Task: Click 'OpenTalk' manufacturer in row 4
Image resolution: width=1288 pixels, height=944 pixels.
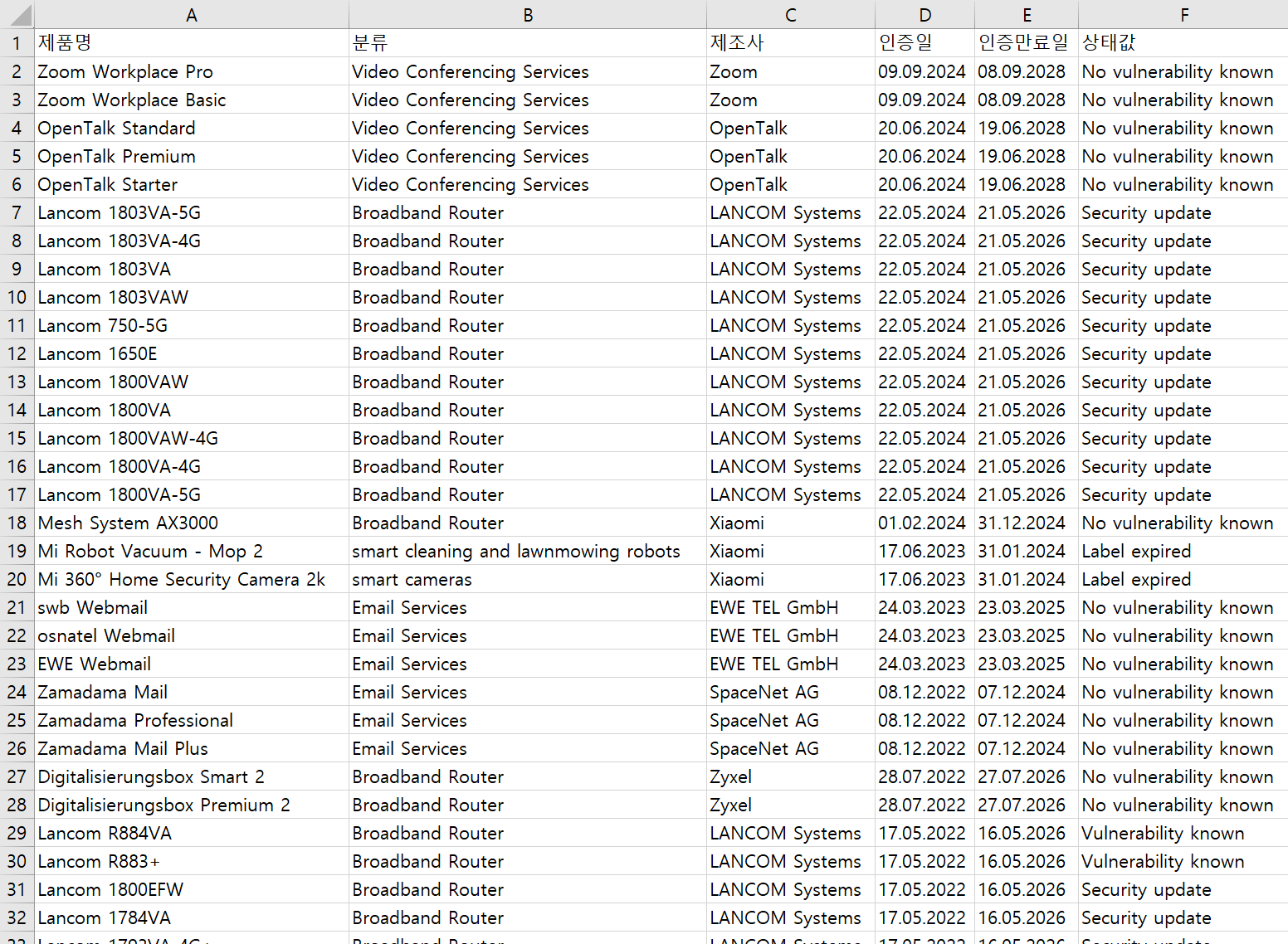Action: coord(791,128)
